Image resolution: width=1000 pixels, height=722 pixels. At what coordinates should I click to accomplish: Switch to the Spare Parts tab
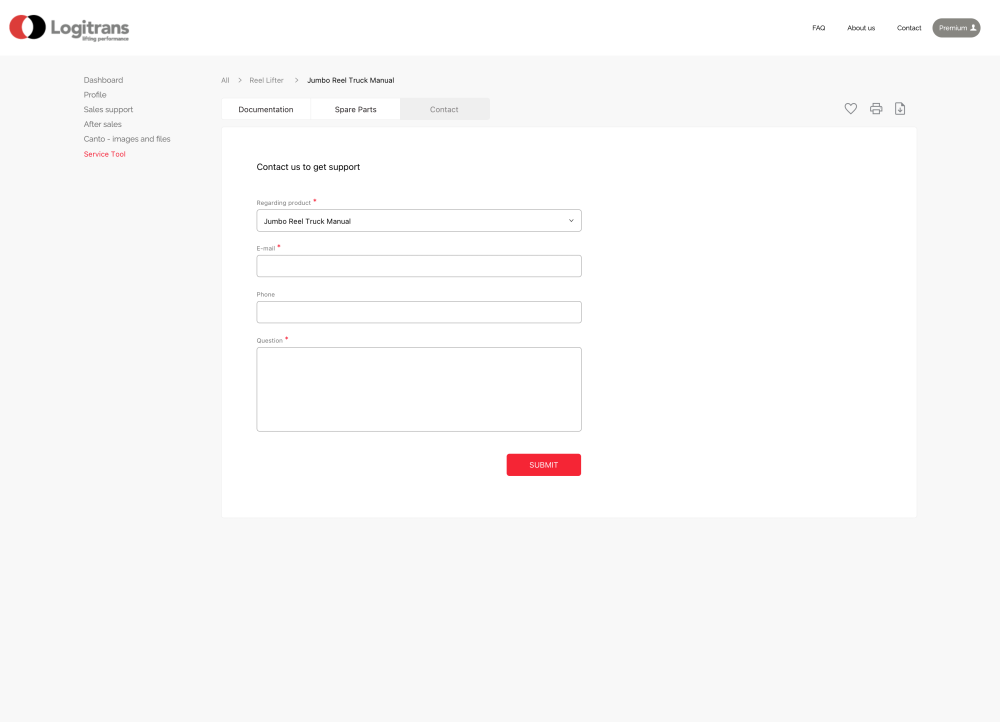(x=355, y=109)
